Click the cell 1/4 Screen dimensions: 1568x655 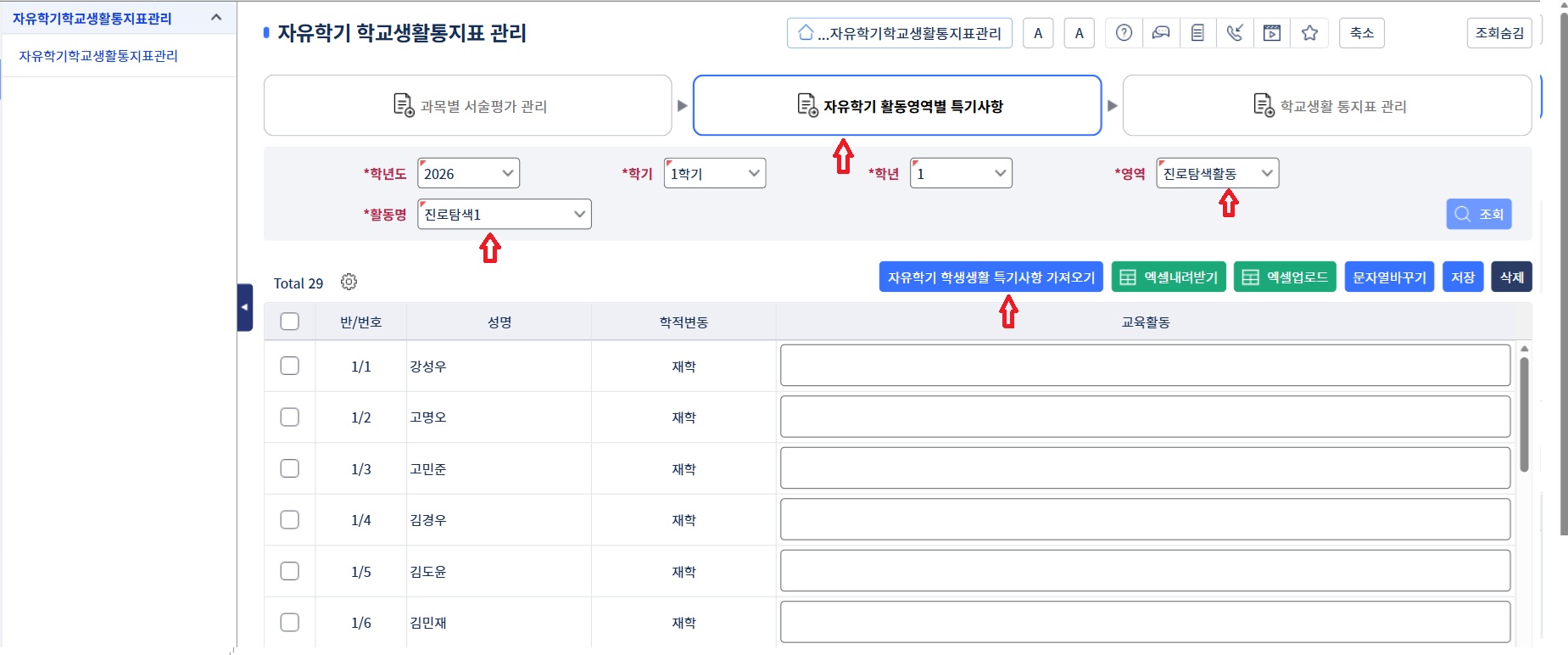click(361, 519)
